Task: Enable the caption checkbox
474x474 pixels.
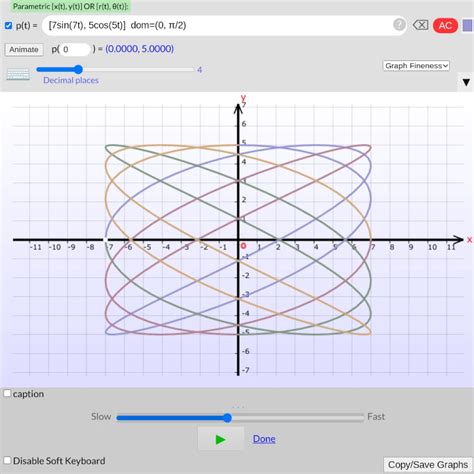Action: click(x=7, y=393)
